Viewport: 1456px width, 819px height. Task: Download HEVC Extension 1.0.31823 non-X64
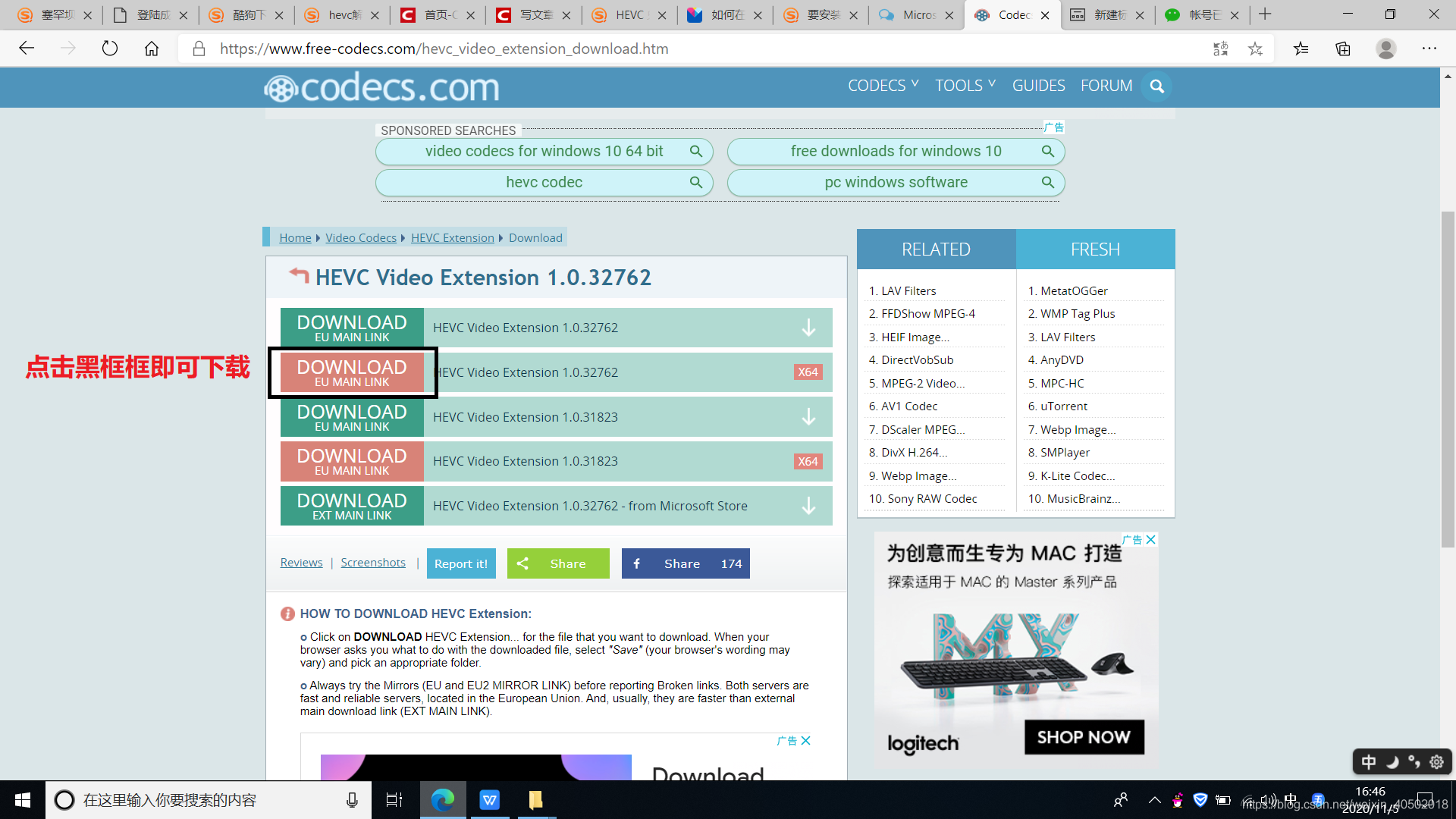352,417
